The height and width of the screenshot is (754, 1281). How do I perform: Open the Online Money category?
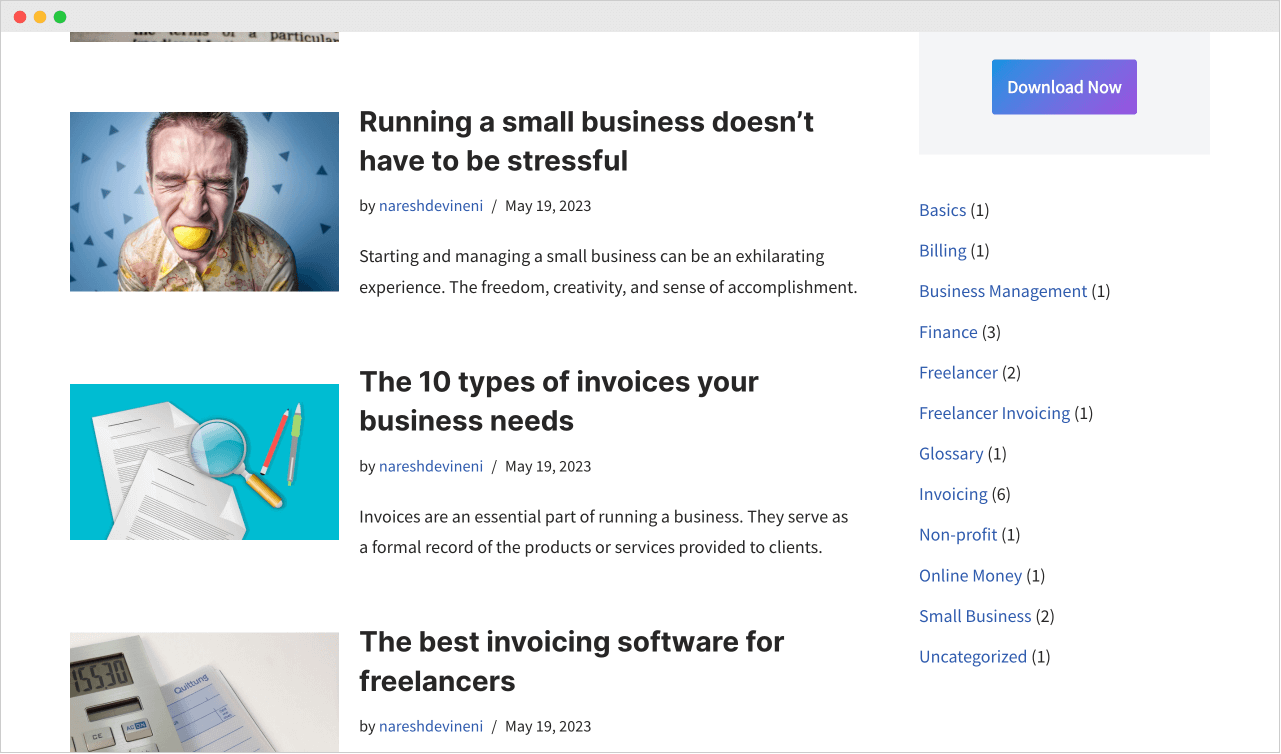(x=970, y=575)
